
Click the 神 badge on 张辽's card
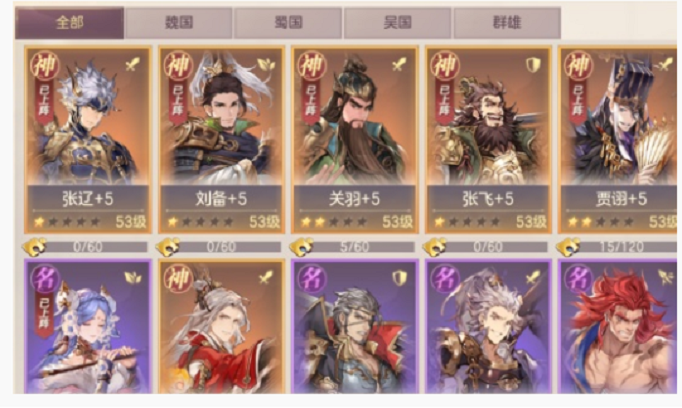45,66
